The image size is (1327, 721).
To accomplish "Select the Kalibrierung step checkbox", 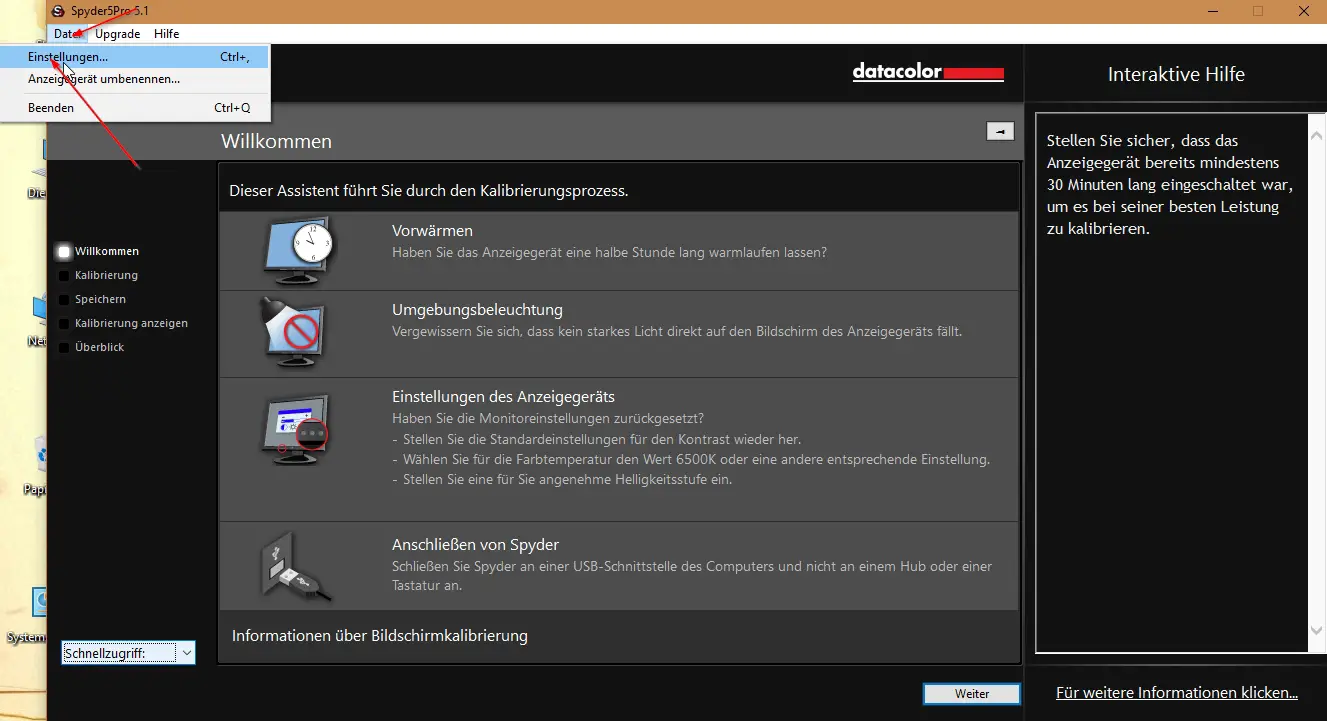I will [x=65, y=276].
